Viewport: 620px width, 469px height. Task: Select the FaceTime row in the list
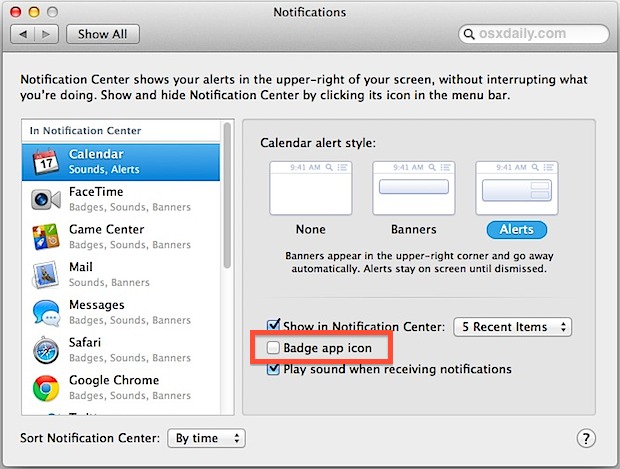(121, 199)
